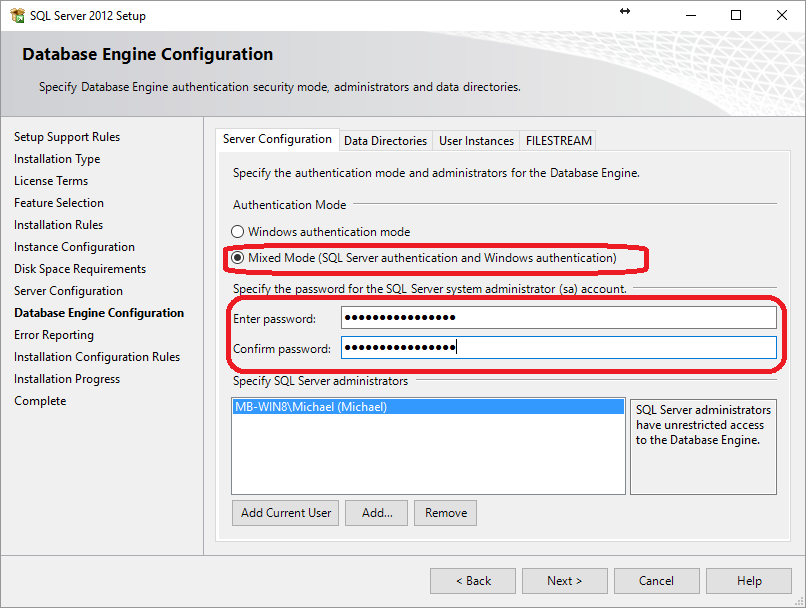Click the SQL Server Setup title bar icon
Screen dimensions: 809x610
[x=17, y=15]
